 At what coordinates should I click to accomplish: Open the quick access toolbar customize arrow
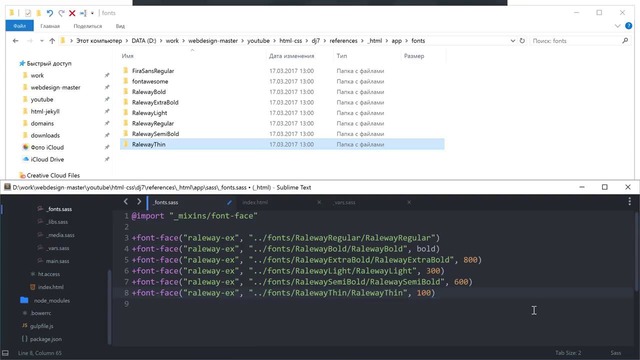pyautogui.click(x=92, y=13)
